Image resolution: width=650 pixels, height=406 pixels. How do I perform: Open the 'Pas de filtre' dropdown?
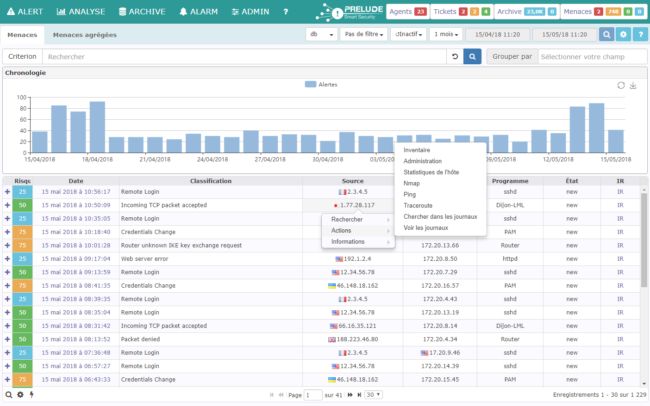tap(364, 34)
